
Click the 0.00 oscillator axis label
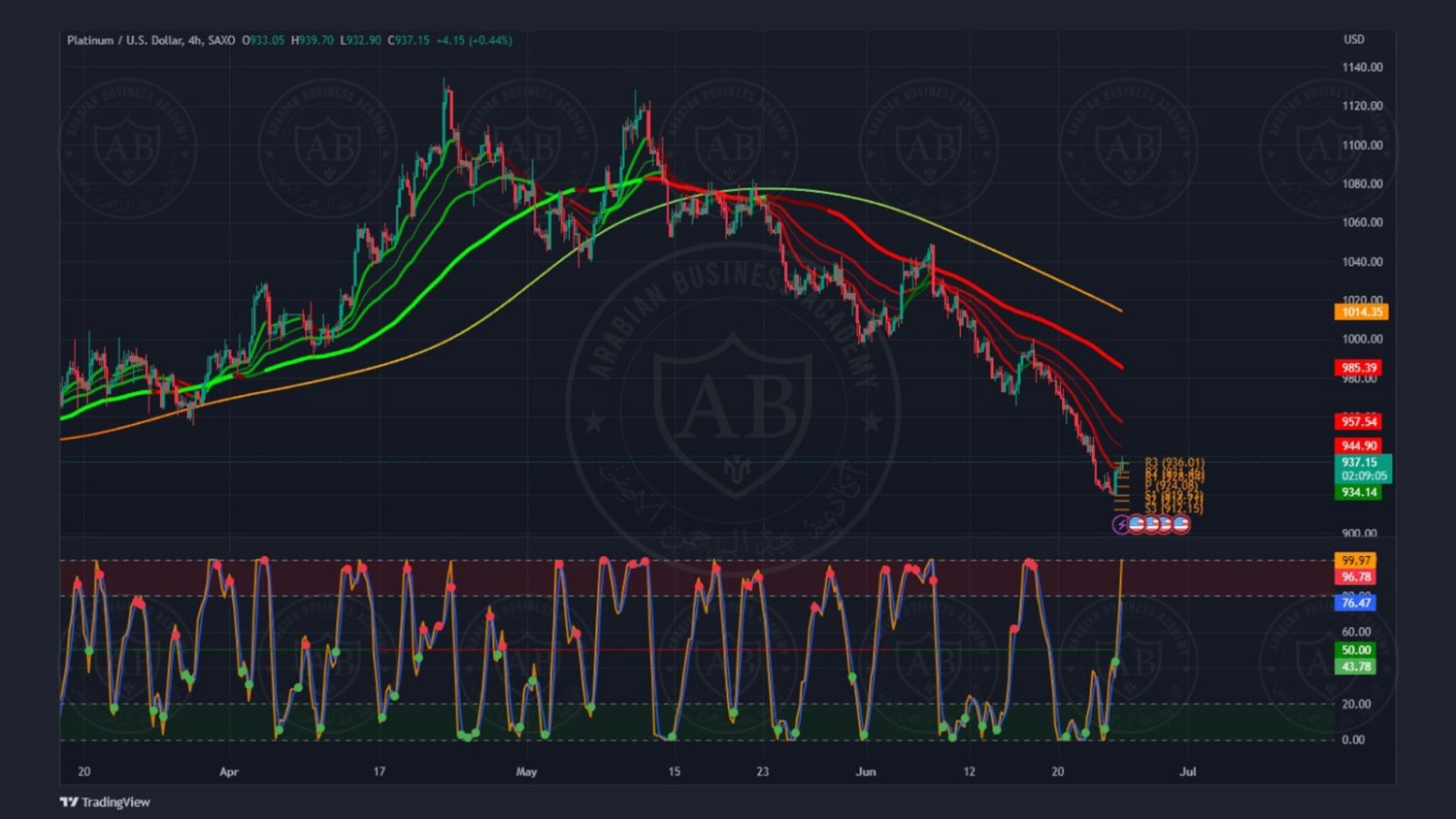pos(1353,739)
